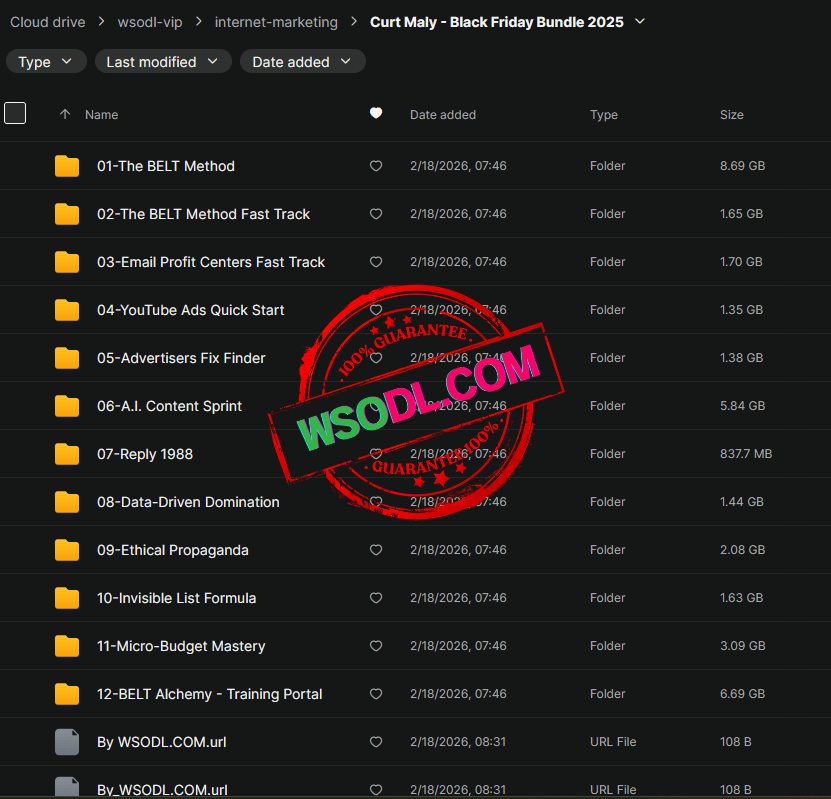Open the Type filter dropdown

[x=46, y=62]
